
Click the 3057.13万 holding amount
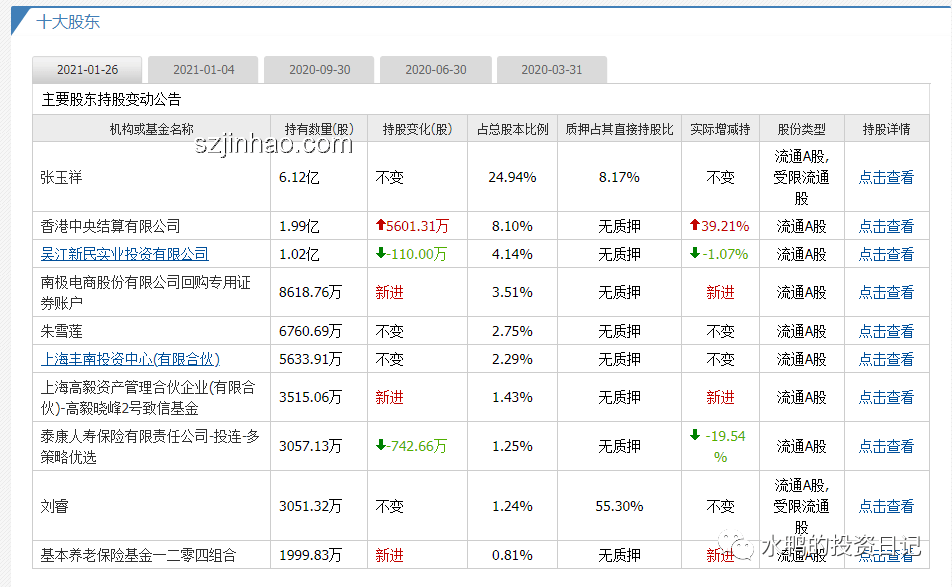(310, 446)
